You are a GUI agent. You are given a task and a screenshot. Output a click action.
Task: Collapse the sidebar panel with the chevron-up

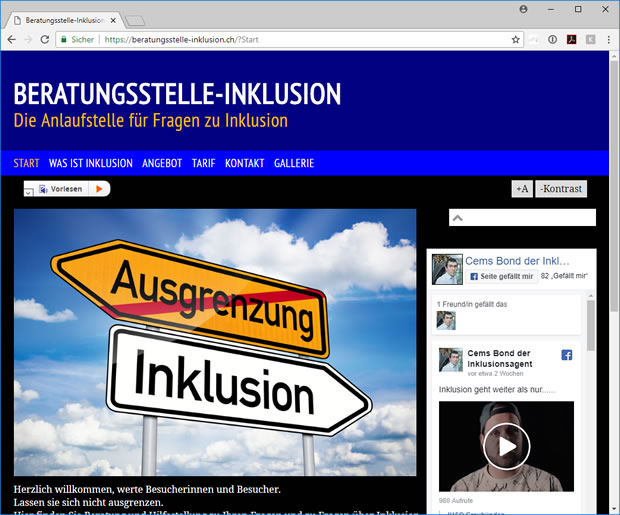point(457,217)
